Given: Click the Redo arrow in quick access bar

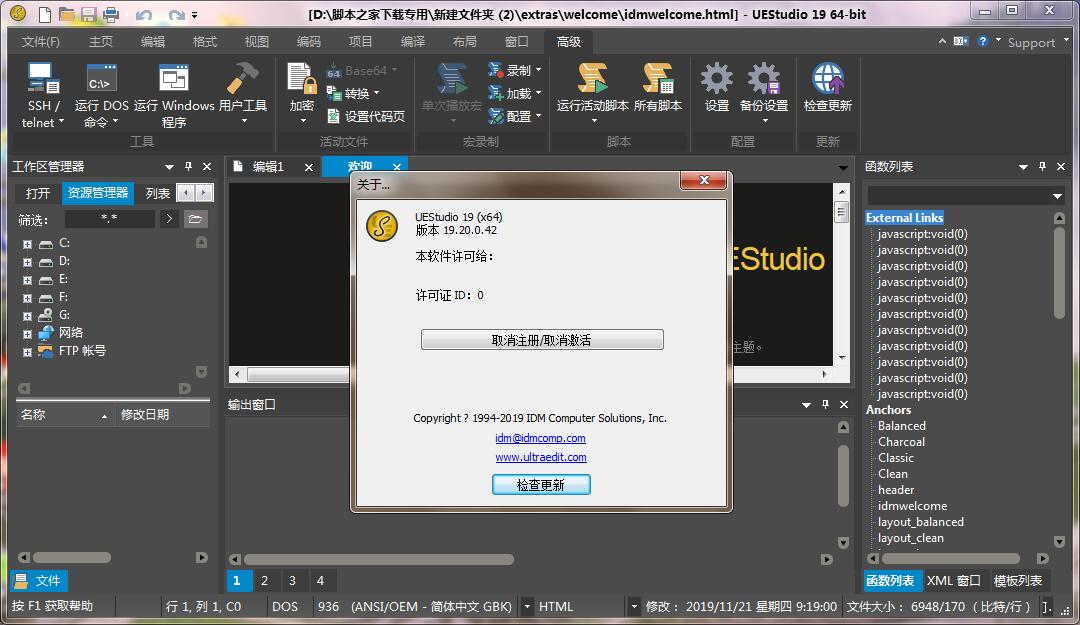Looking at the screenshot, I should tap(176, 14).
